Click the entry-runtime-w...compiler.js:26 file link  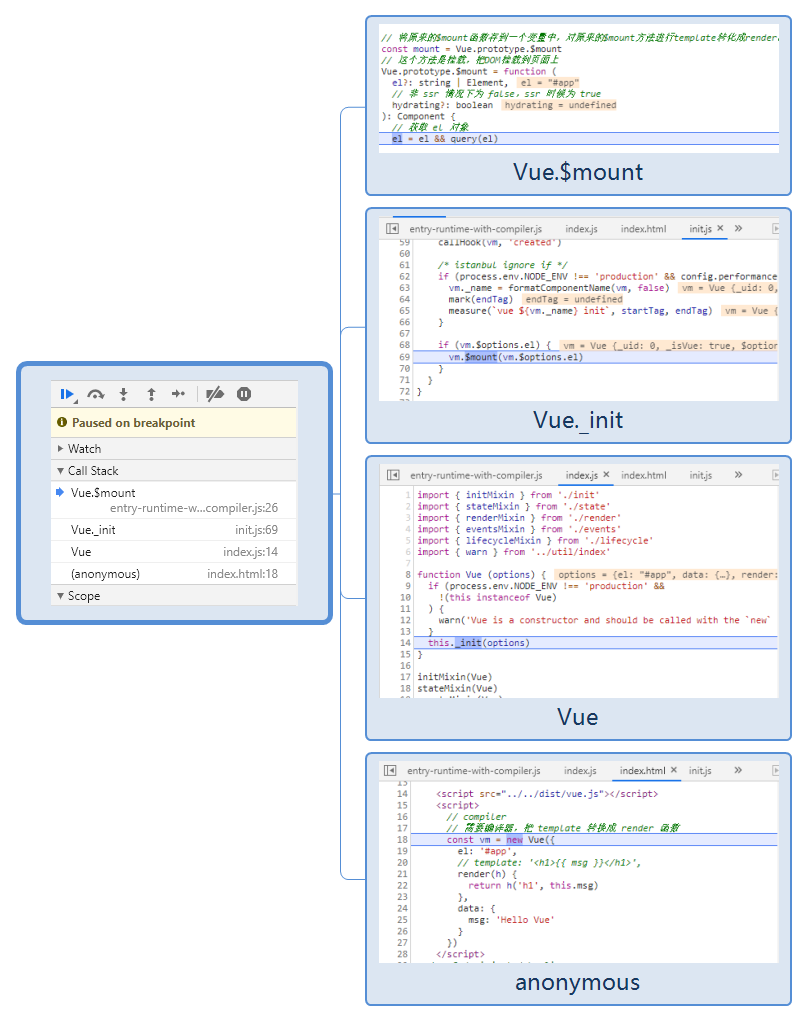pyautogui.click(x=194, y=508)
